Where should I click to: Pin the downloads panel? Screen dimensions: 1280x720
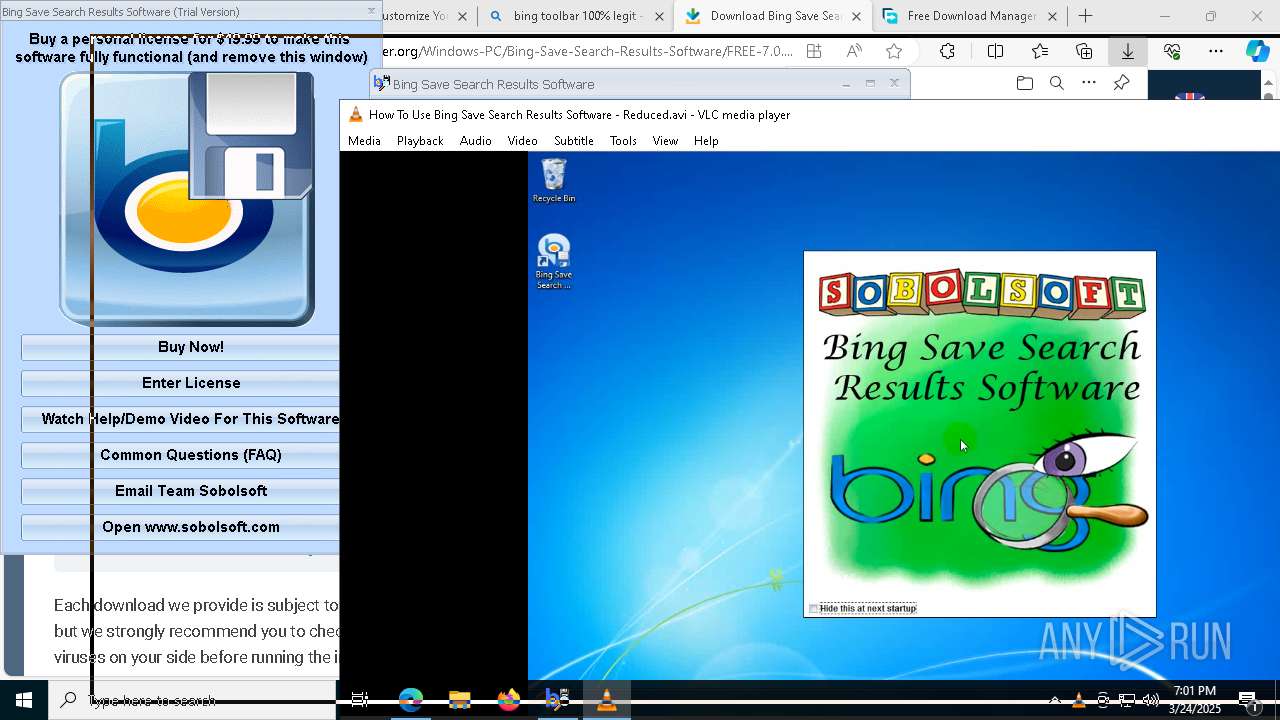pyautogui.click(x=1121, y=84)
